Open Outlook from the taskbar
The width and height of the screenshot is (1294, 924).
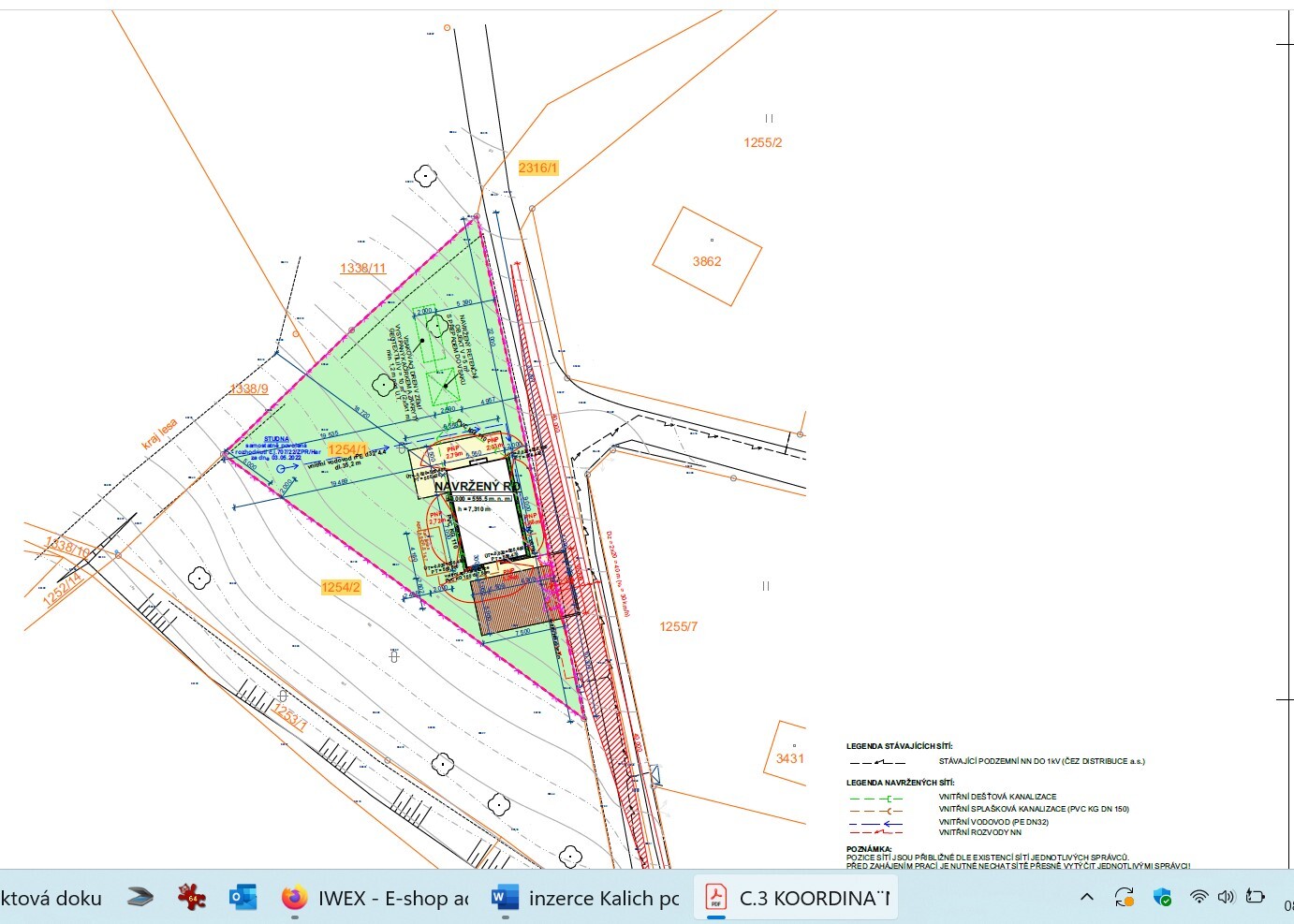(x=243, y=898)
